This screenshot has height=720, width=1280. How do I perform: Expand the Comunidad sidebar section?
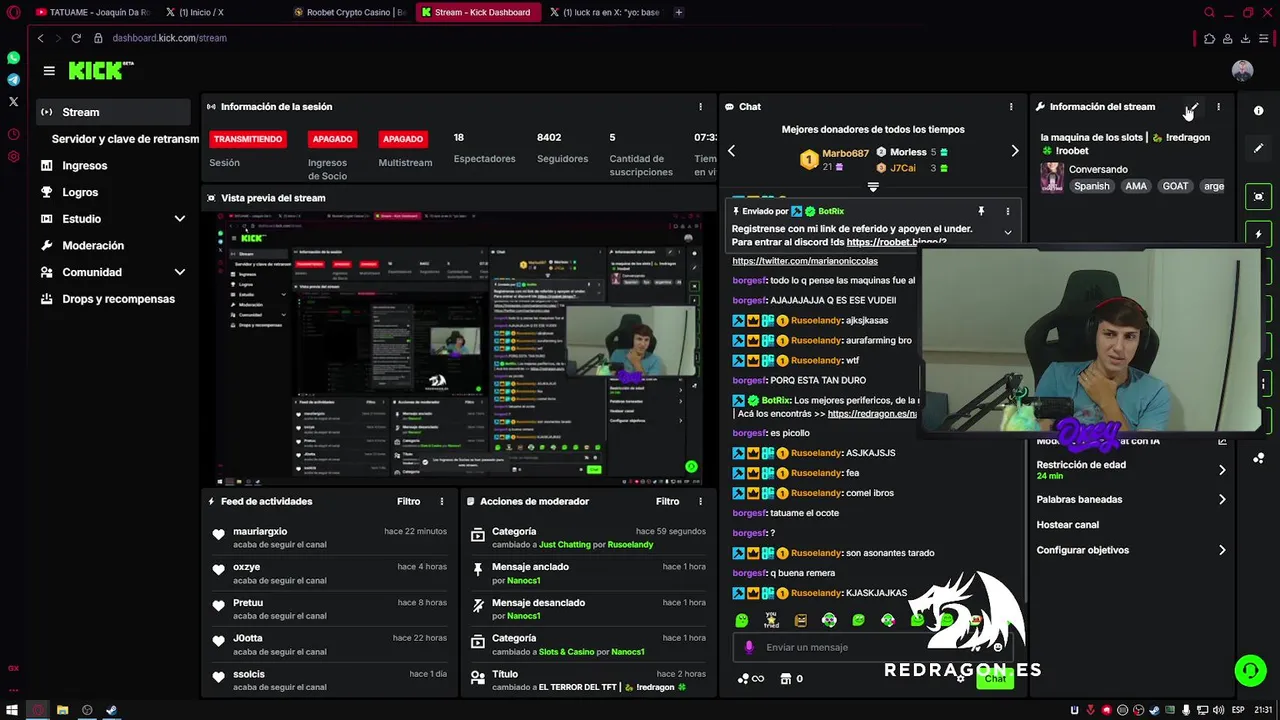[180, 272]
